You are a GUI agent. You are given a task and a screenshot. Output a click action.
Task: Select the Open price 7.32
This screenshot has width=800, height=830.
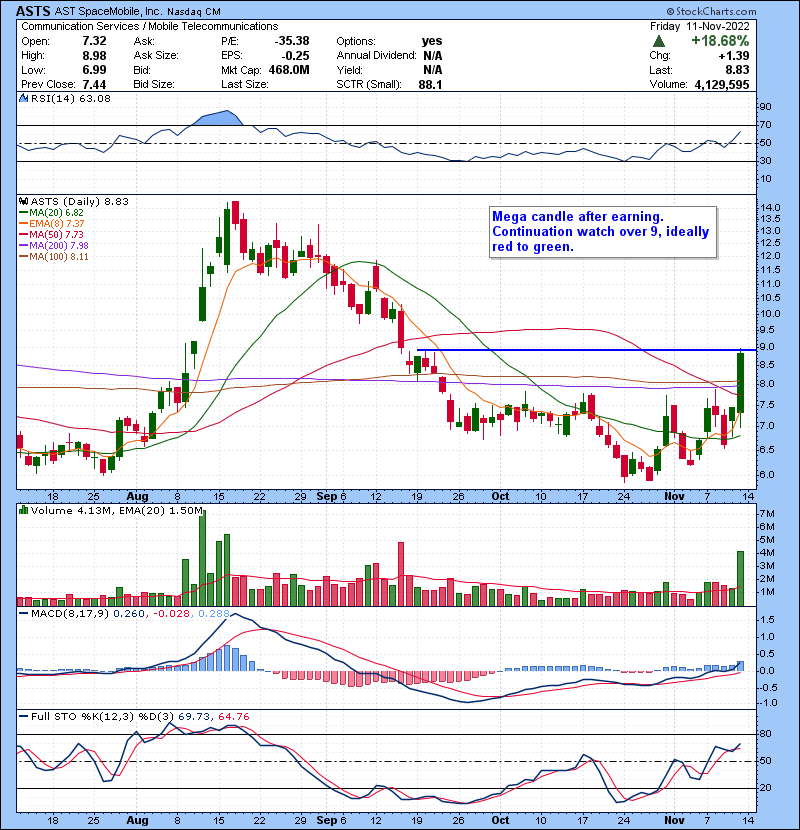point(94,41)
